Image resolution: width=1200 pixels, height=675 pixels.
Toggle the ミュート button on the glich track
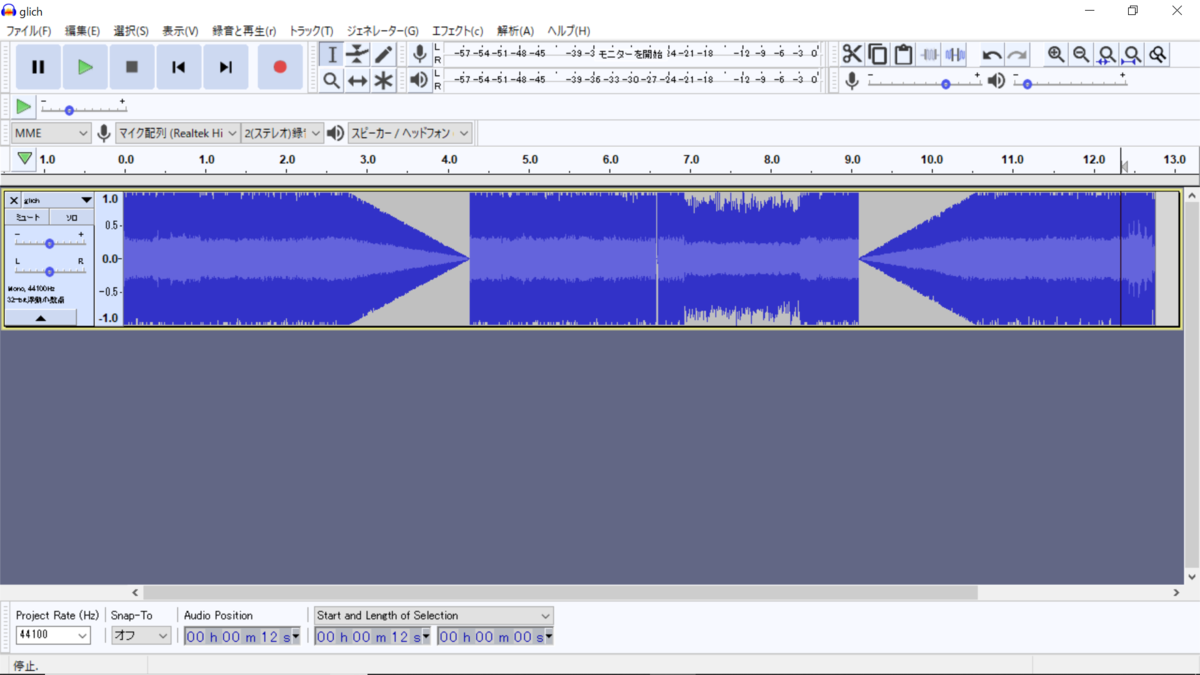coord(28,217)
